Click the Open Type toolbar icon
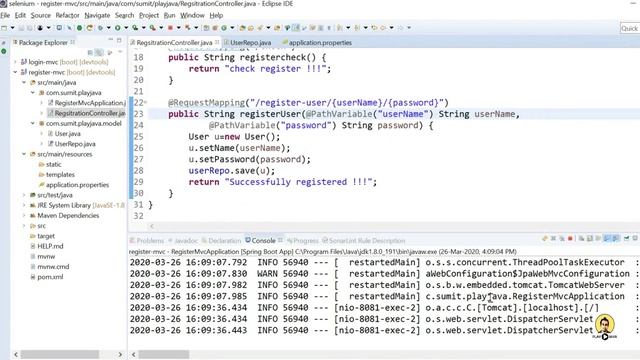The height and width of the screenshot is (360, 640). click(x=242, y=28)
